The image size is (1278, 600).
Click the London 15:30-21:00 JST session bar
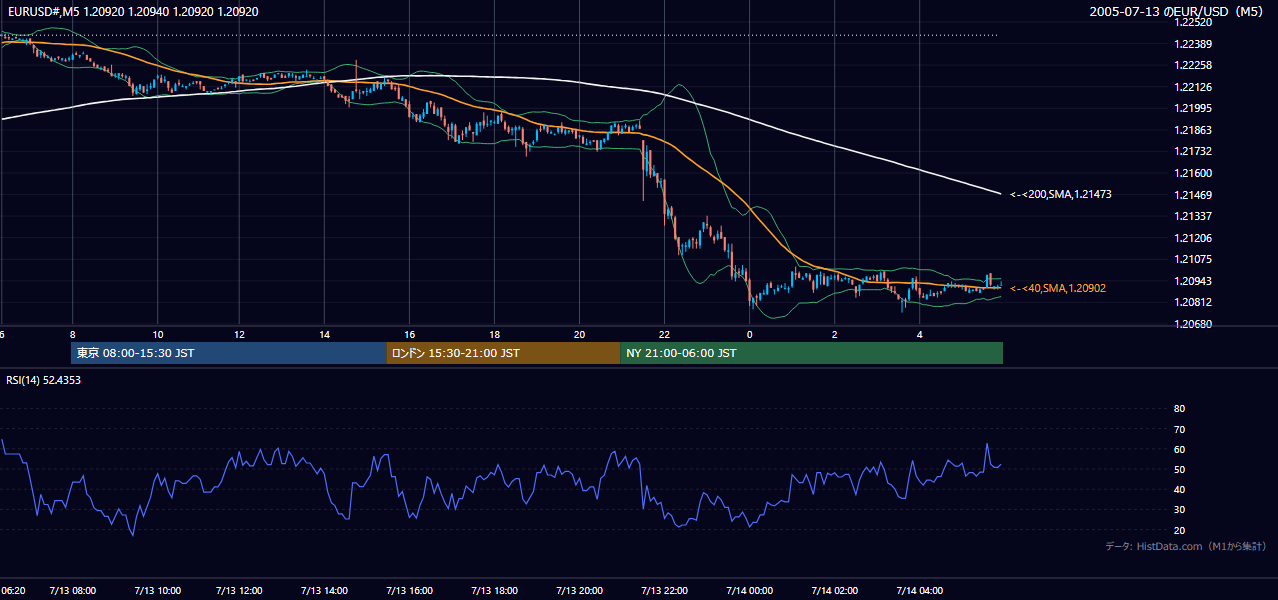[503, 353]
